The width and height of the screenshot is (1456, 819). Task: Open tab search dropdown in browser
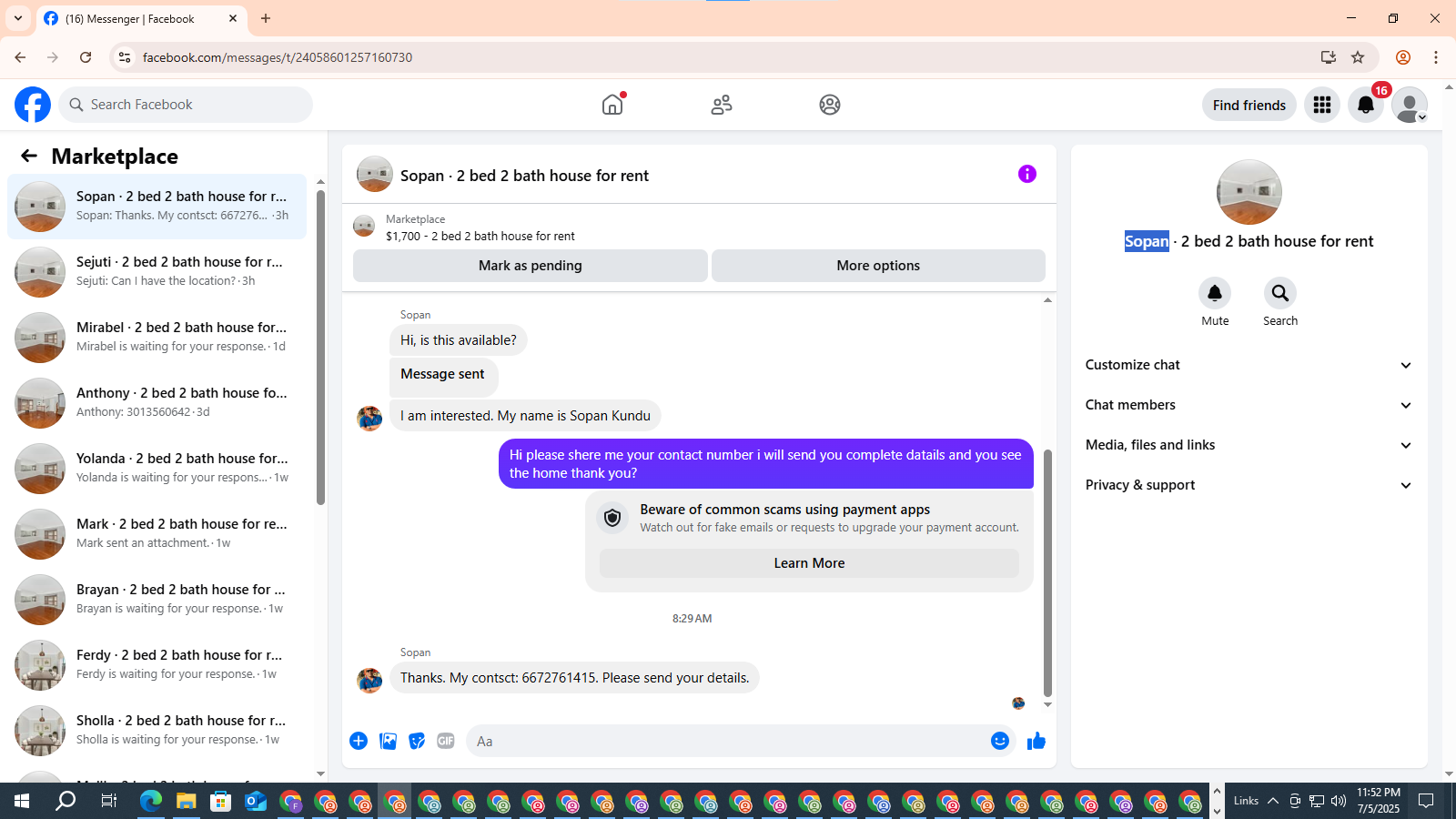coord(18,18)
